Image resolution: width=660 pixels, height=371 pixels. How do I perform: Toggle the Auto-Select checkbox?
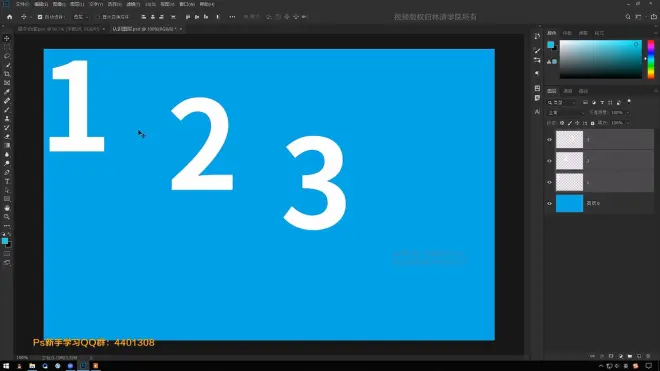(40, 17)
